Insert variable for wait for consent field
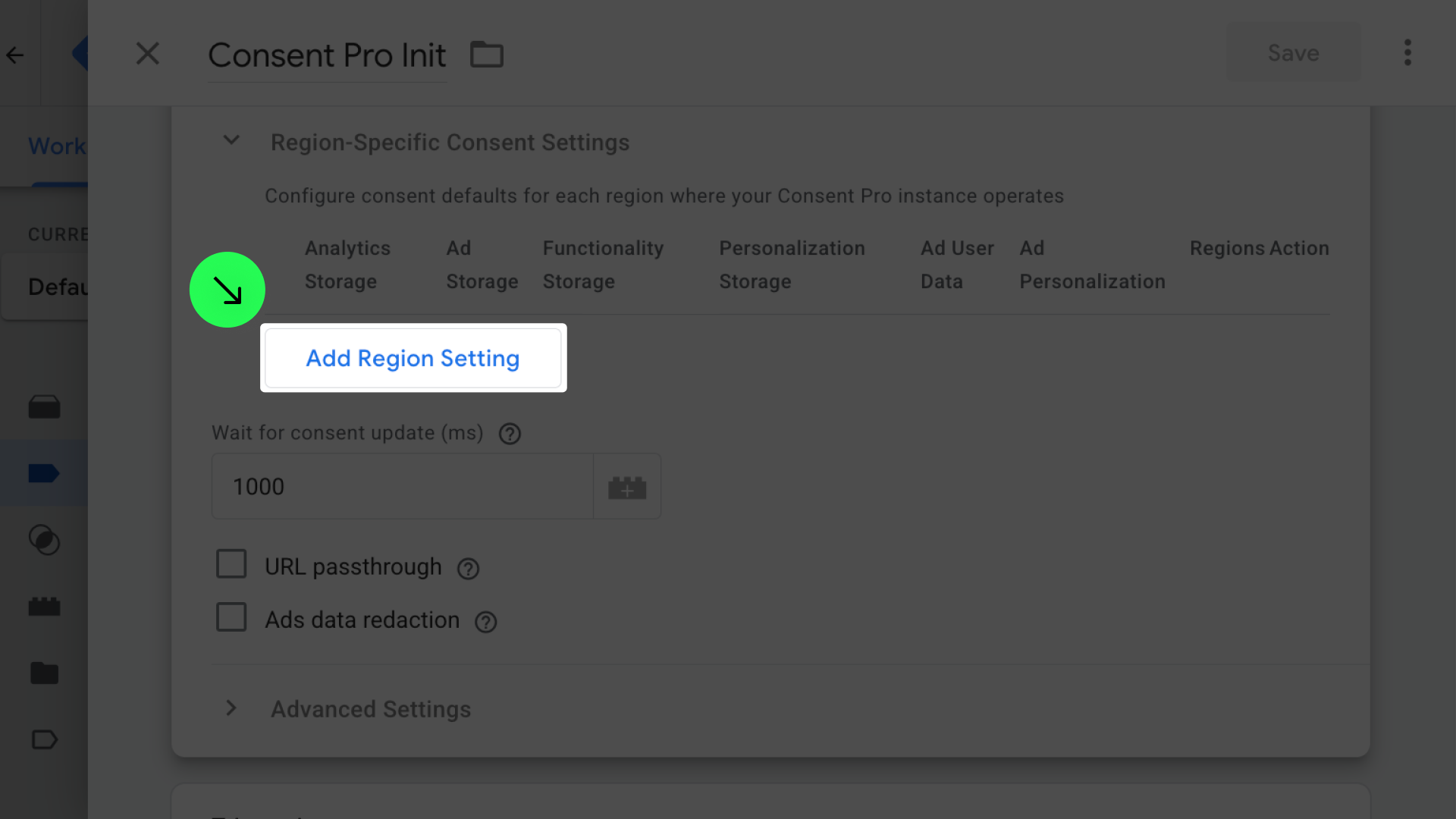This screenshot has height=819, width=1456. point(627,487)
